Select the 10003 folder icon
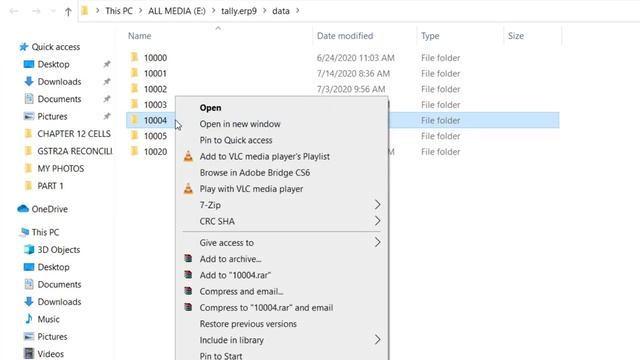 (x=135, y=104)
